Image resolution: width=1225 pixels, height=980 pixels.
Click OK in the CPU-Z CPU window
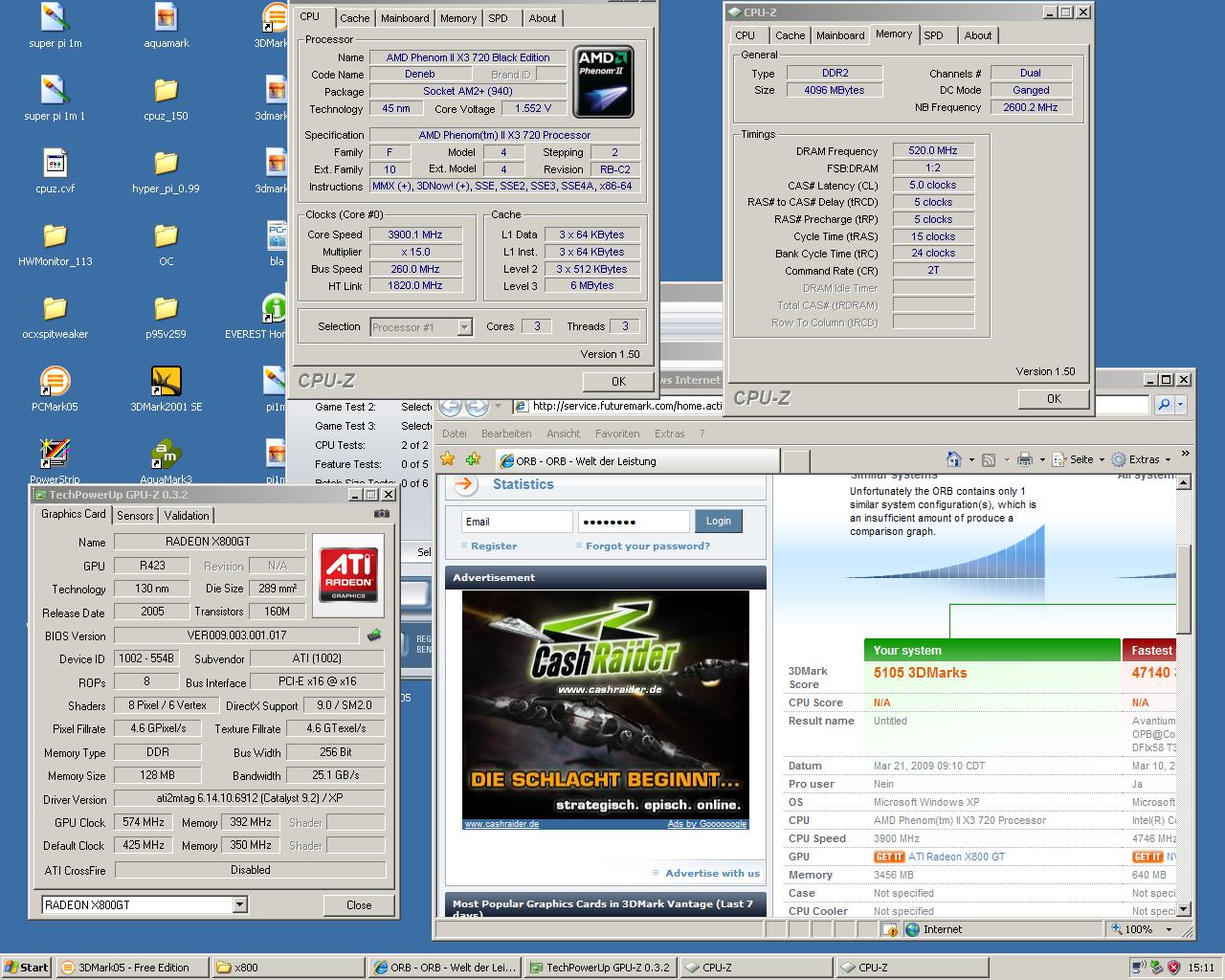pos(618,381)
